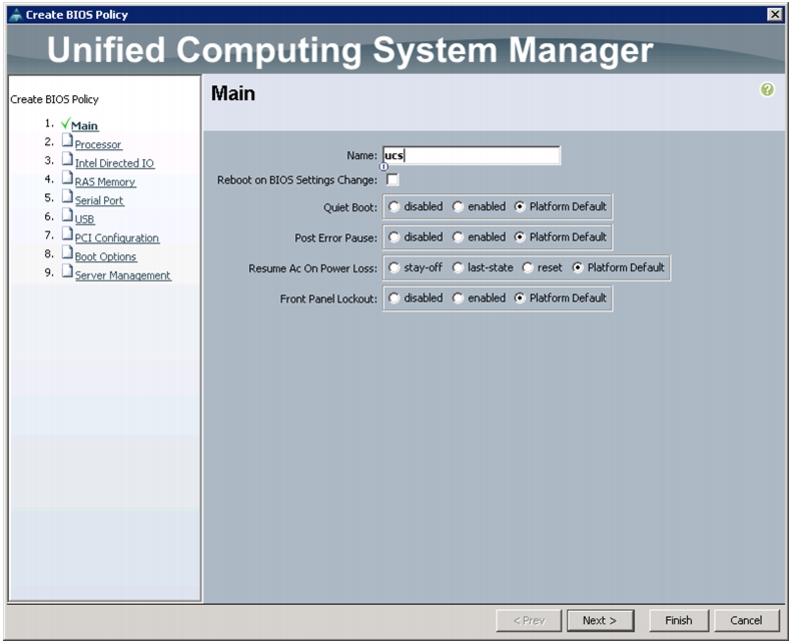
Task: Click the Serial Port page icon
Action: (x=67, y=196)
